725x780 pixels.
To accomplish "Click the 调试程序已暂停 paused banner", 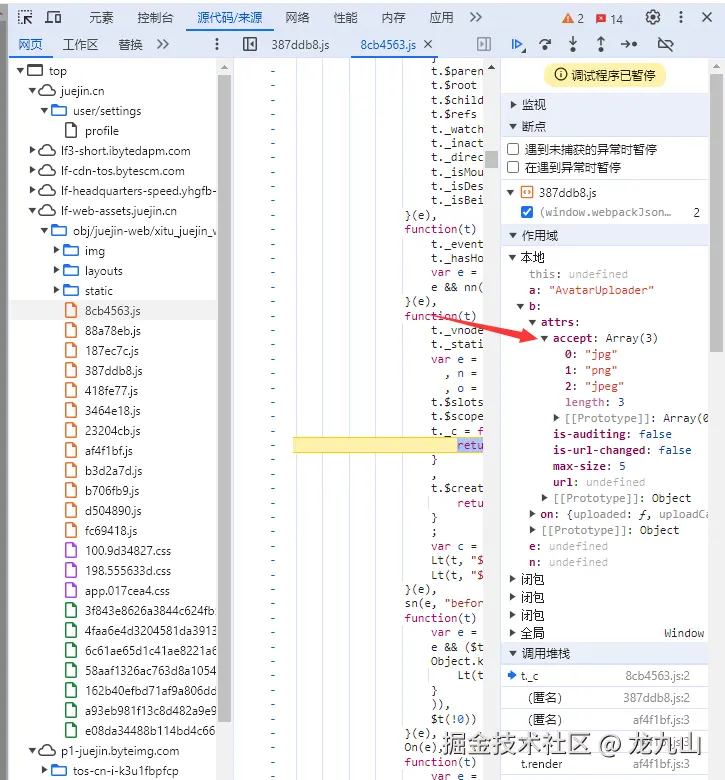I will click(605, 75).
